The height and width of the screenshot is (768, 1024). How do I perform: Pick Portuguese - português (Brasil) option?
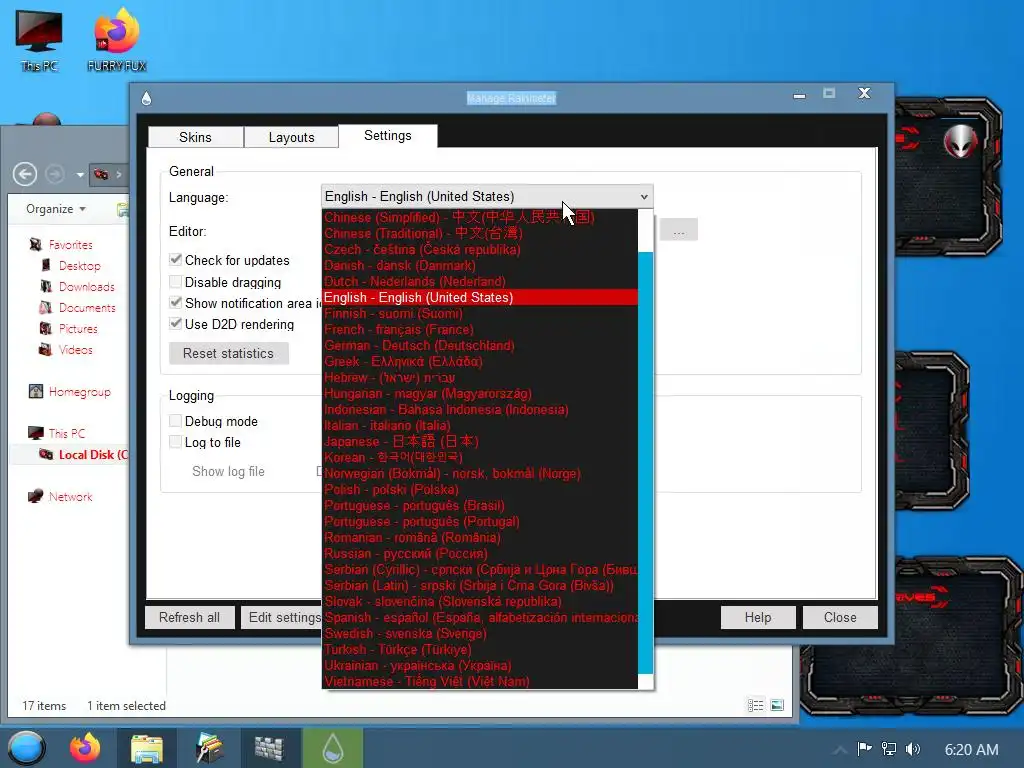pos(480,505)
